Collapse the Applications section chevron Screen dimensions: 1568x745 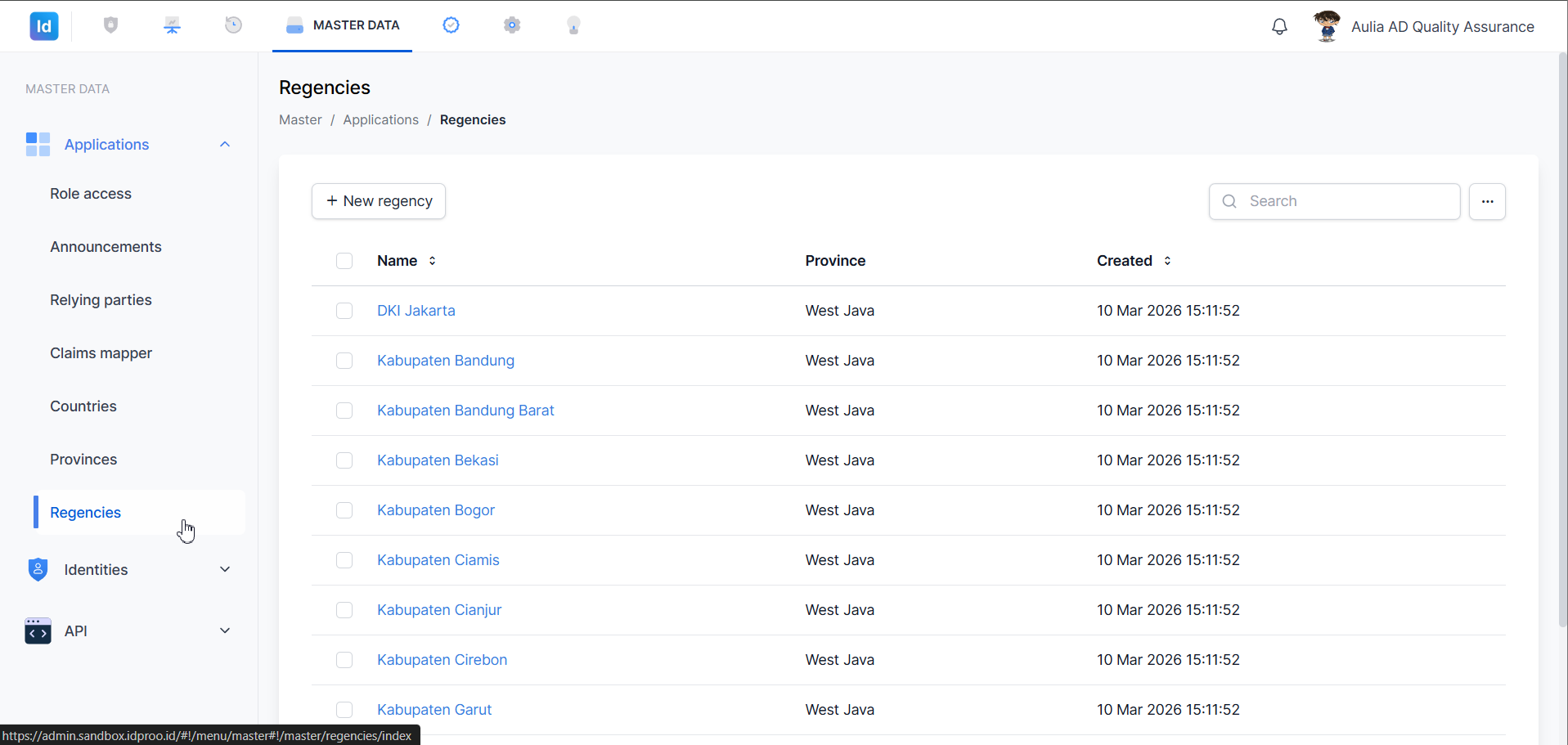[x=225, y=145]
